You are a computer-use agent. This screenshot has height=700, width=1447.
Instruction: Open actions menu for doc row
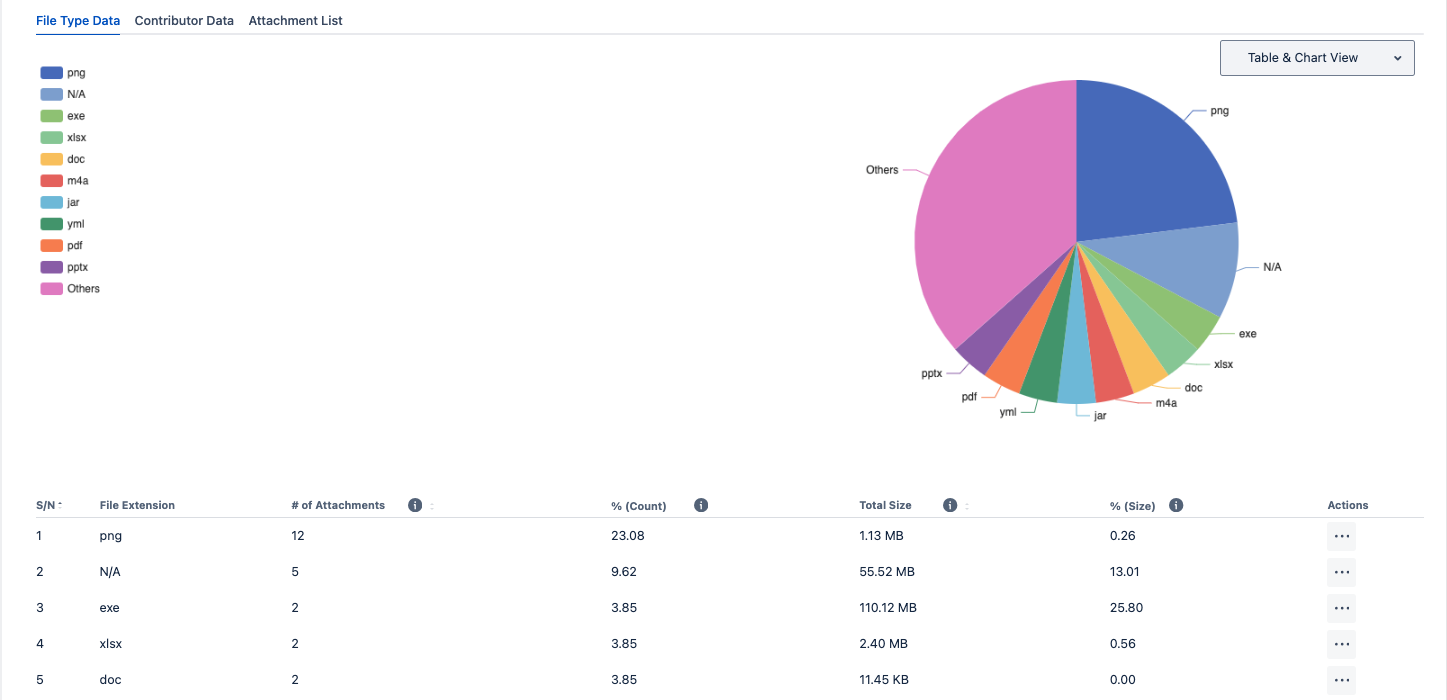[1342, 680]
